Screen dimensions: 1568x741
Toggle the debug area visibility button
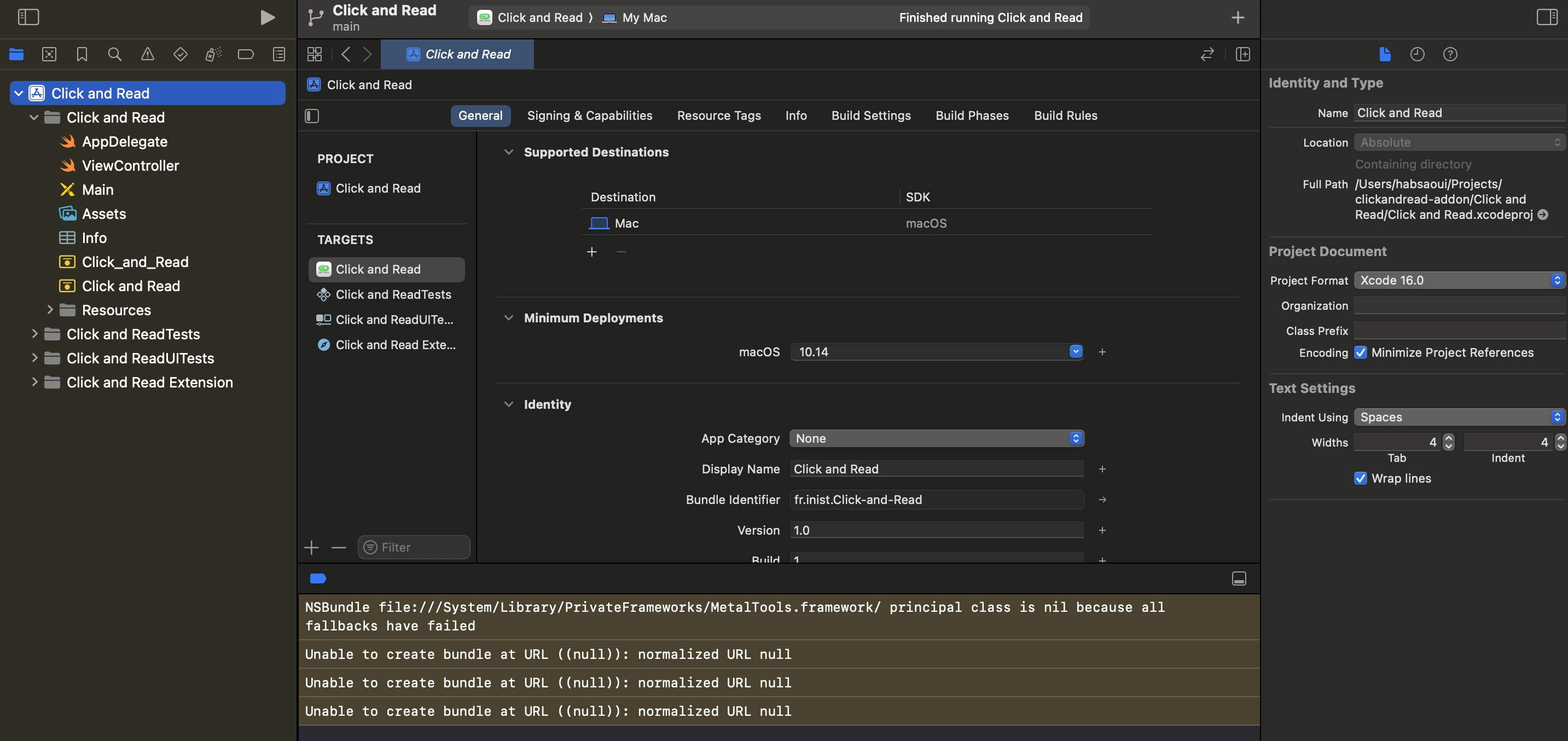pos(1239,578)
